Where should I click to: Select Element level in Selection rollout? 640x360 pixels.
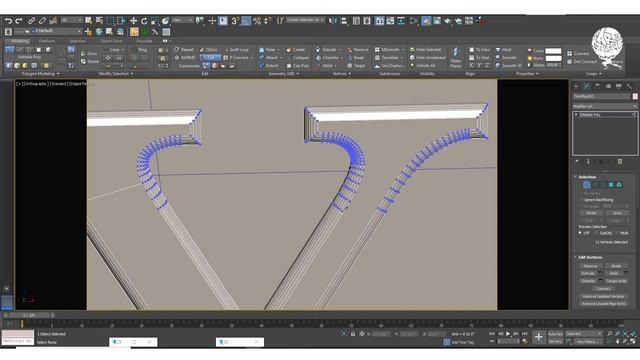pos(619,185)
